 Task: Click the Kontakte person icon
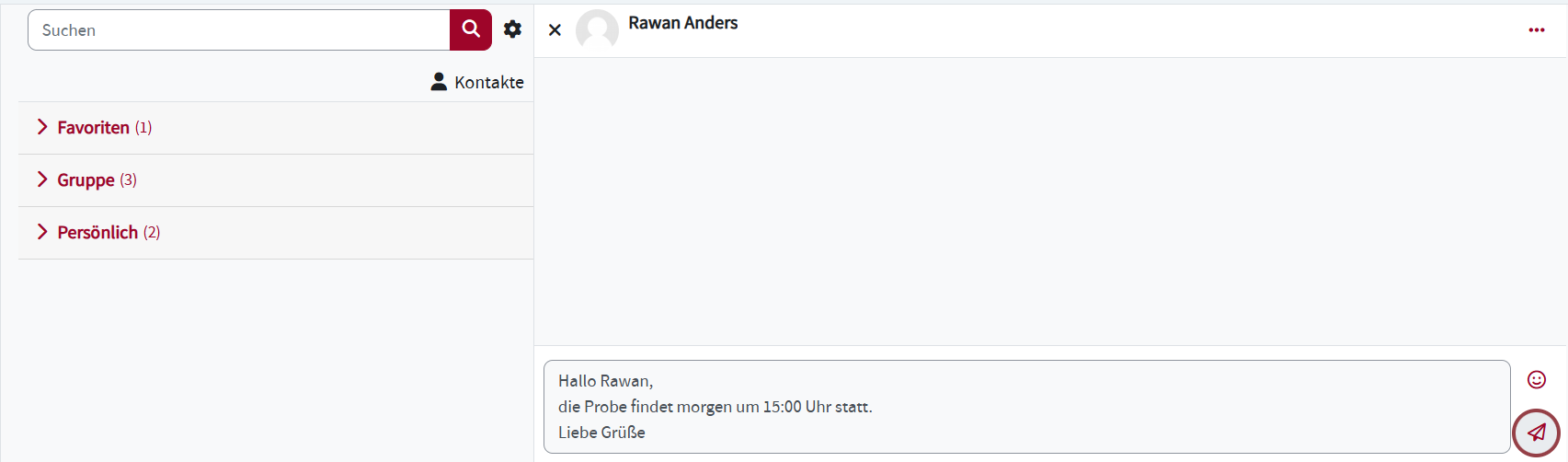pos(439,82)
